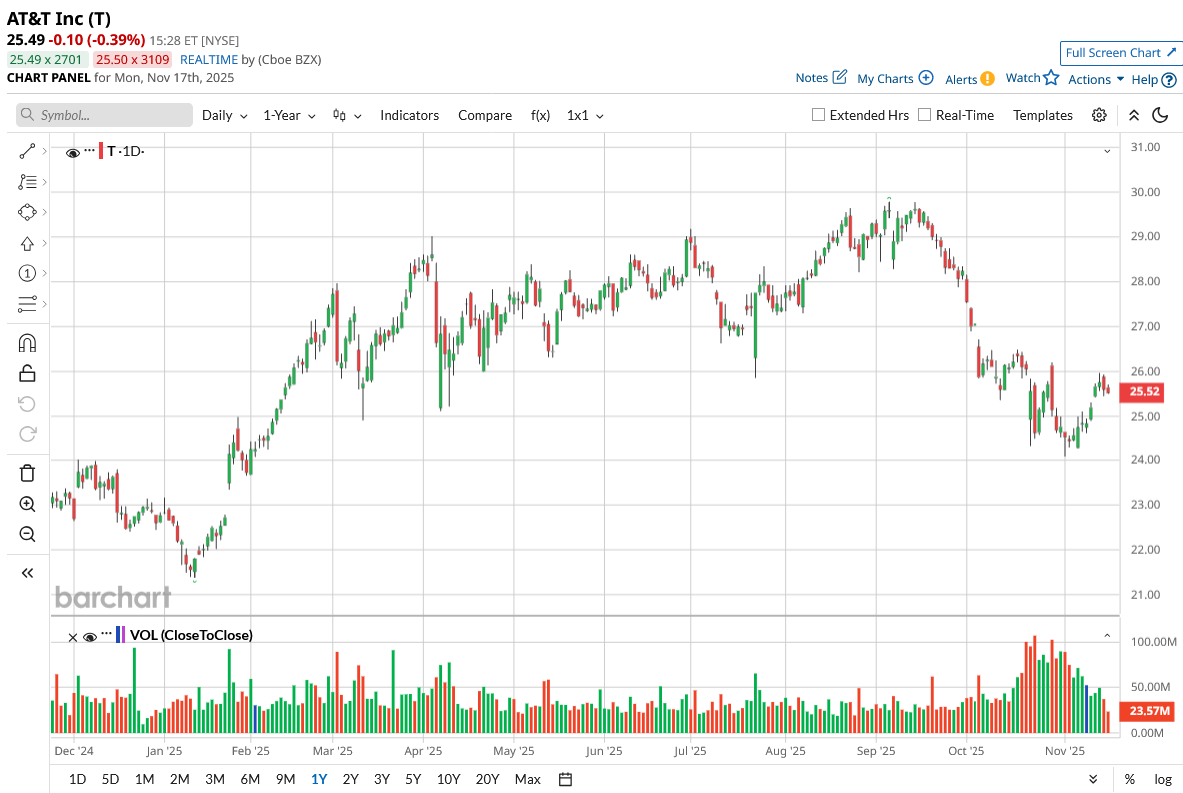
Task: Click the Notes link
Action: pyautogui.click(x=812, y=78)
